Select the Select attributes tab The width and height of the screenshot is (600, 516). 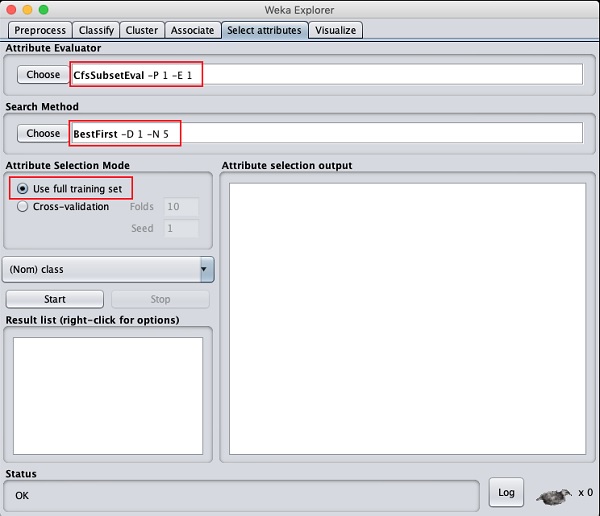tap(264, 30)
